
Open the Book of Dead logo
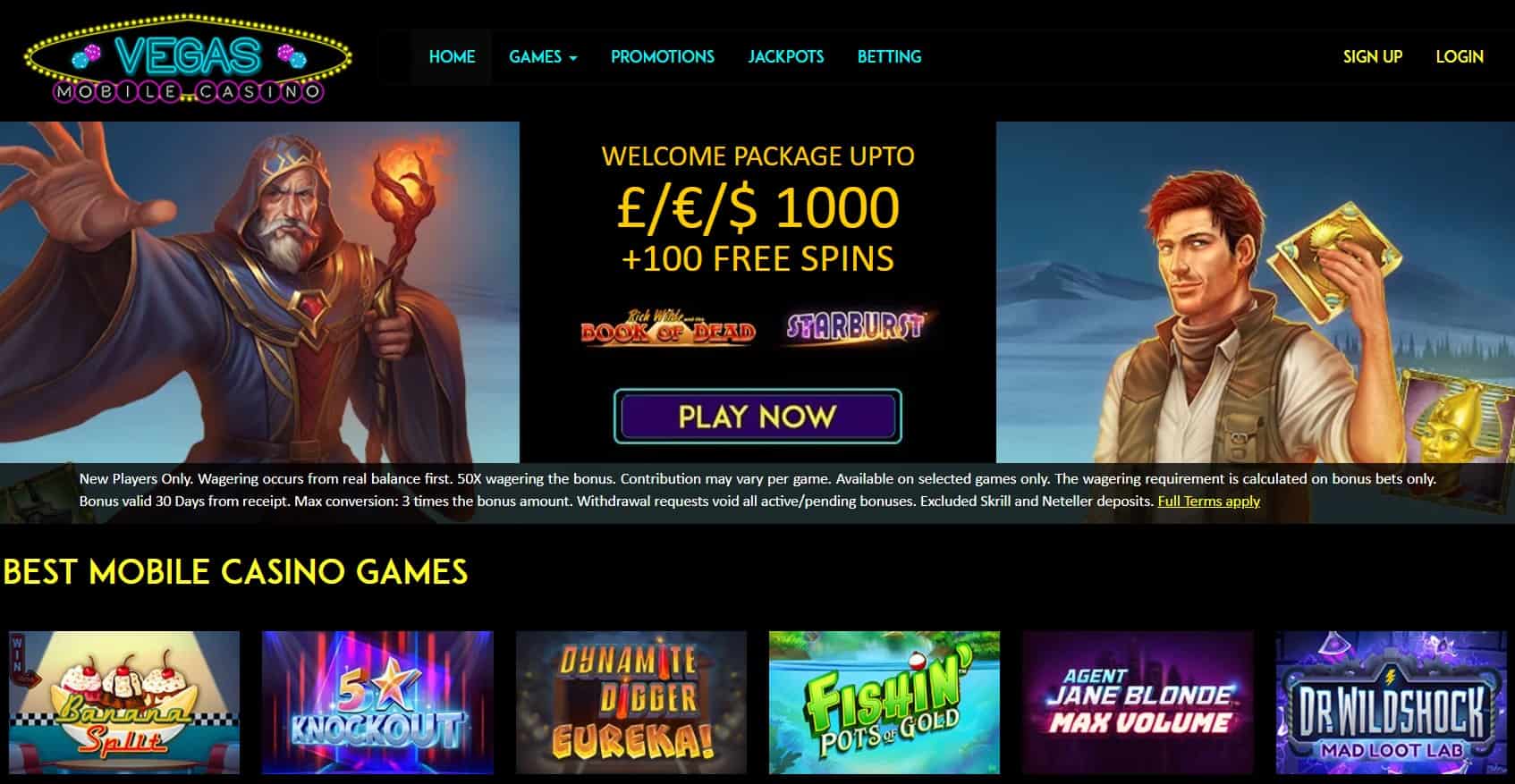668,327
